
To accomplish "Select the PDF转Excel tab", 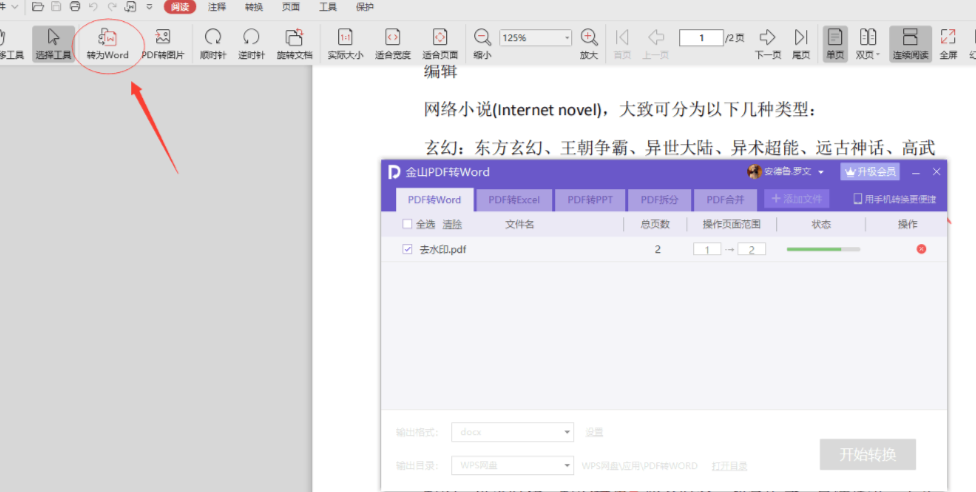I will coord(514,200).
